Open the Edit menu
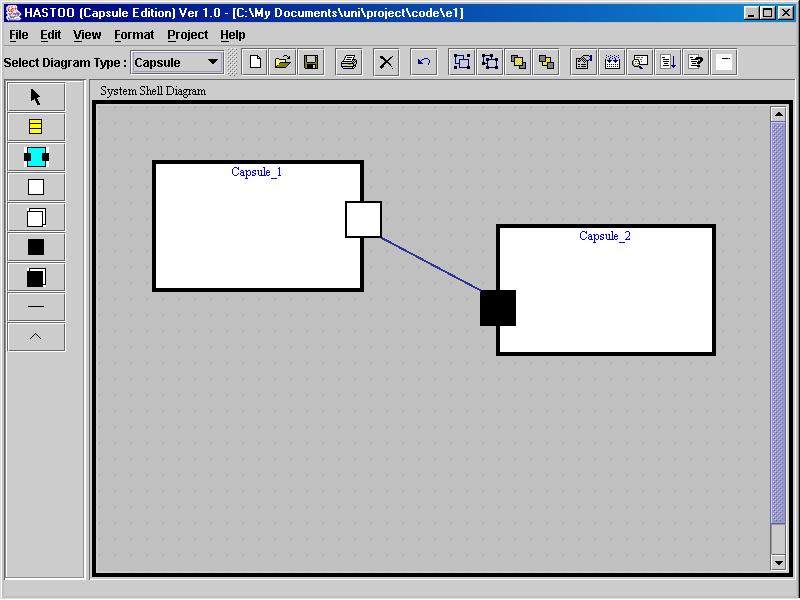 pos(51,35)
